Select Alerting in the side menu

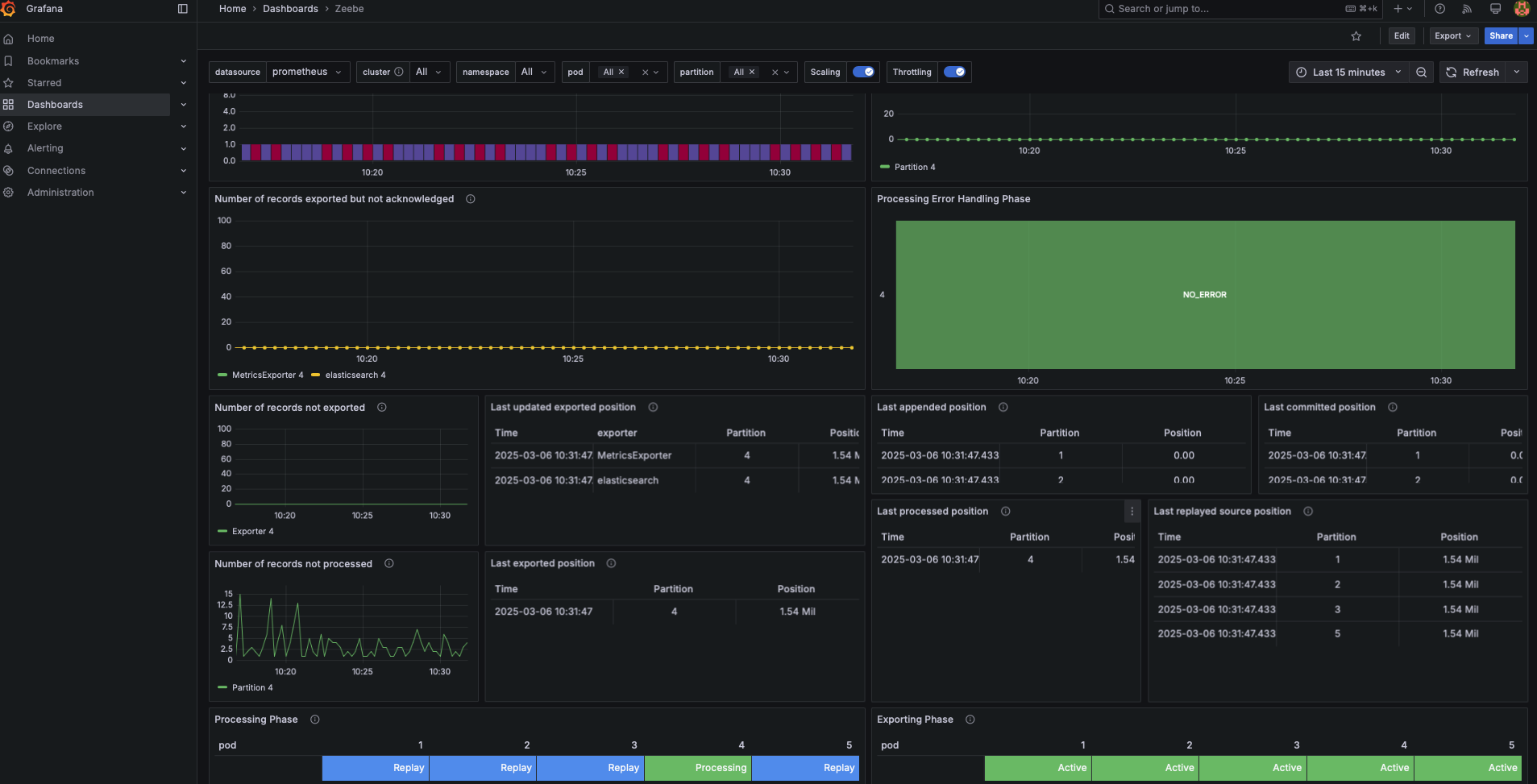45,148
